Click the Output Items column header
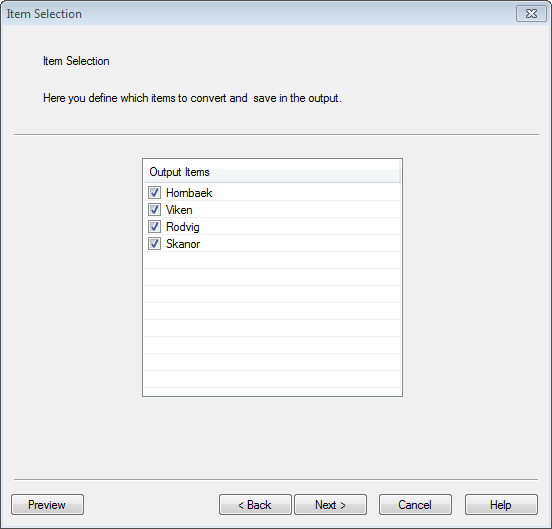 [x=272, y=172]
